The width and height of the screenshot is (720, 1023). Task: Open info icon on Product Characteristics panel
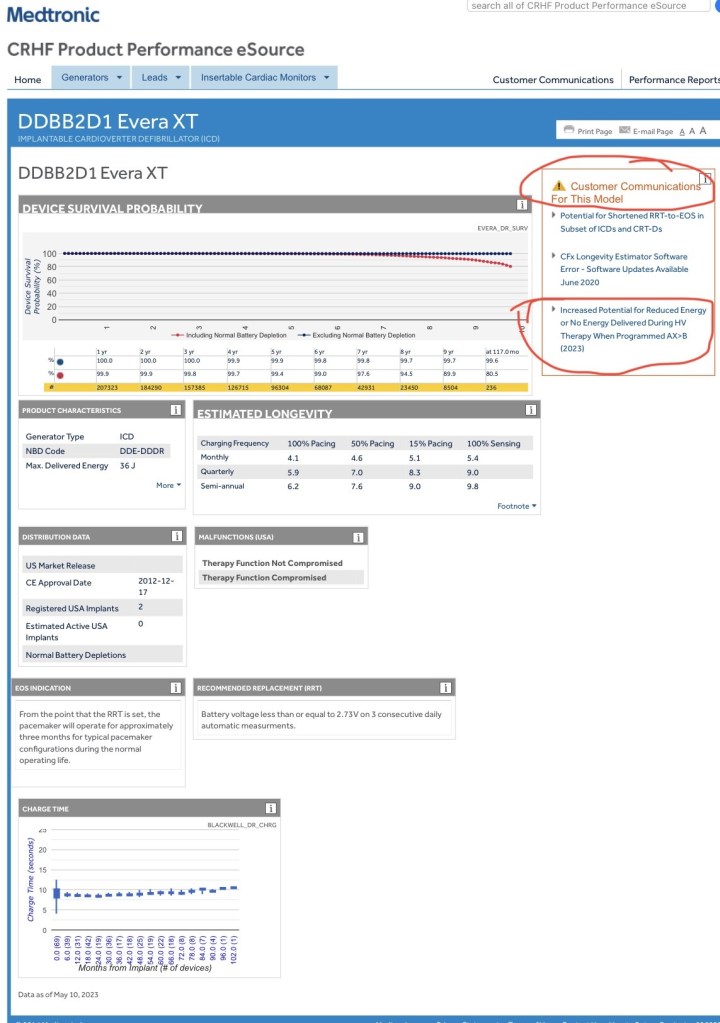point(176,410)
